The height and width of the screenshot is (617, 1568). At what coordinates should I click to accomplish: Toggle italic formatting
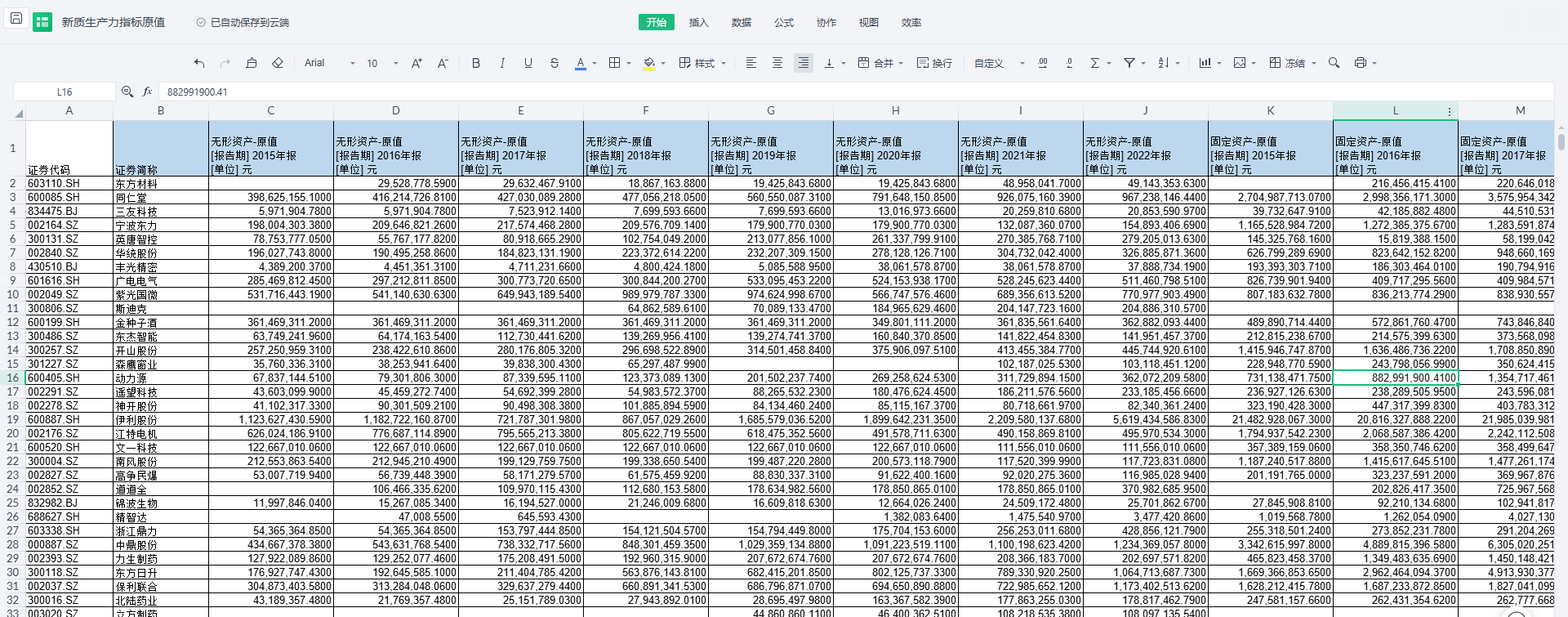pos(502,63)
